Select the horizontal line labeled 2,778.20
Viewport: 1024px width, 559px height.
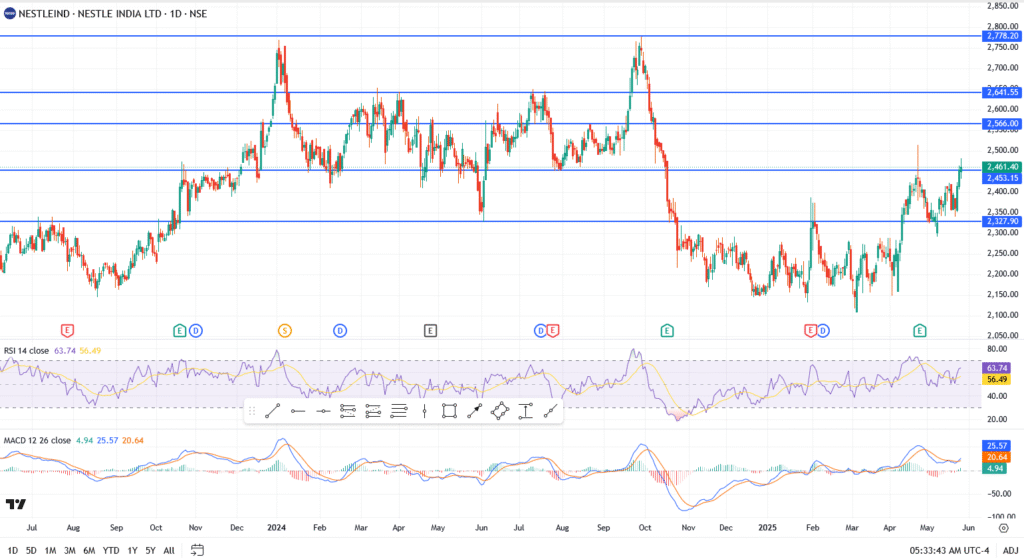click(490, 36)
